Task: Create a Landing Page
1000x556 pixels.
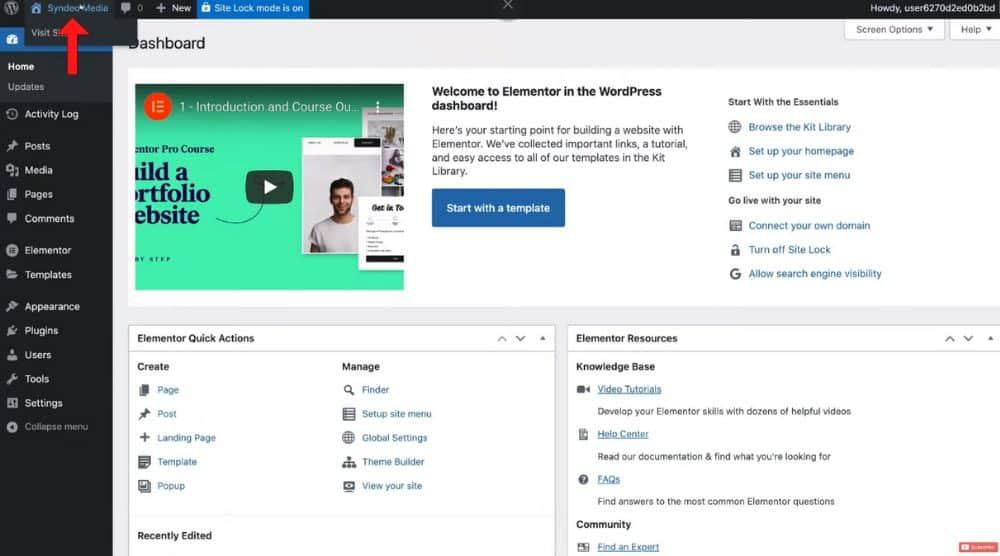Action: (186, 438)
